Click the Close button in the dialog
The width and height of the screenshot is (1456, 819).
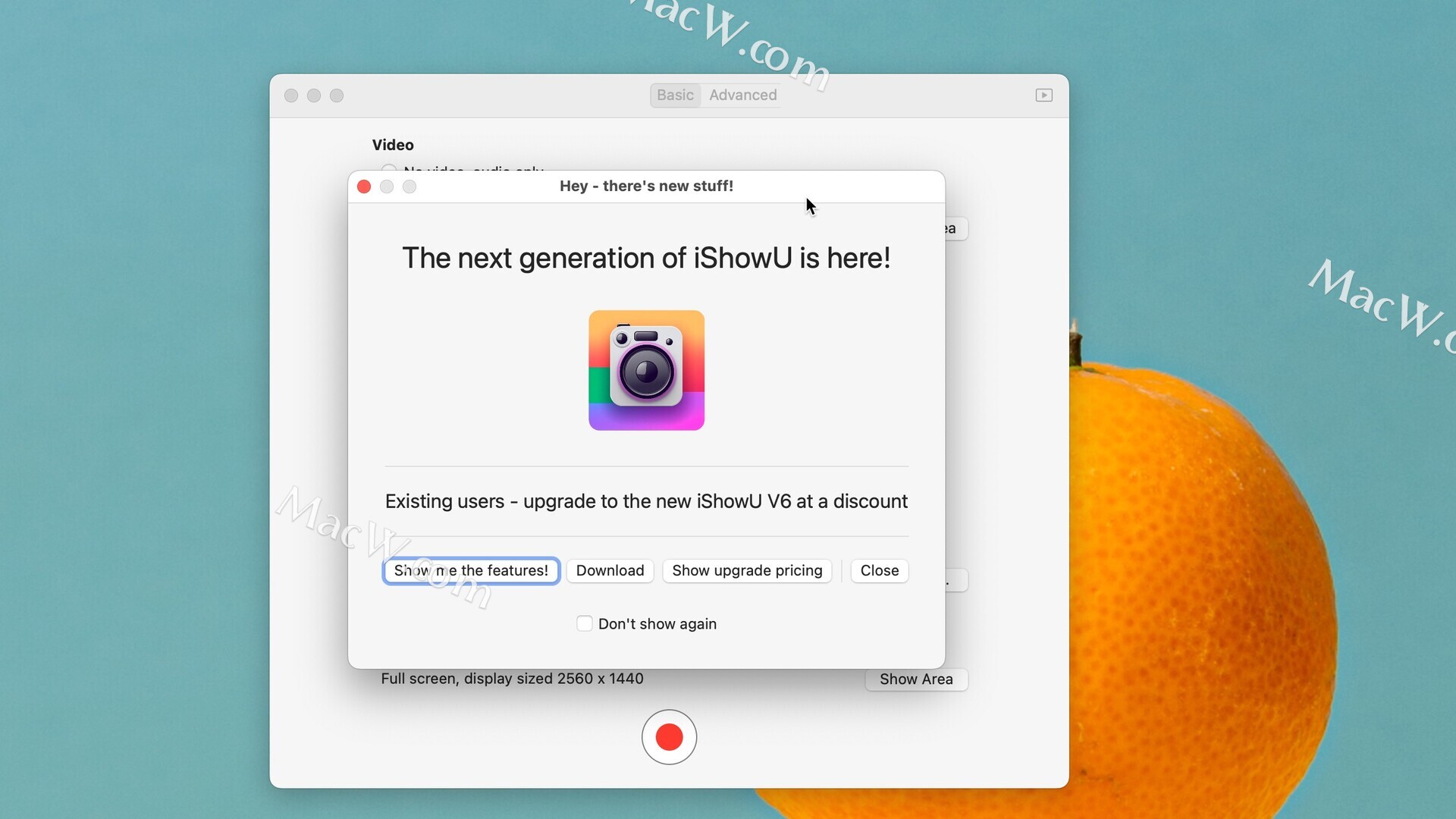pyautogui.click(x=880, y=570)
